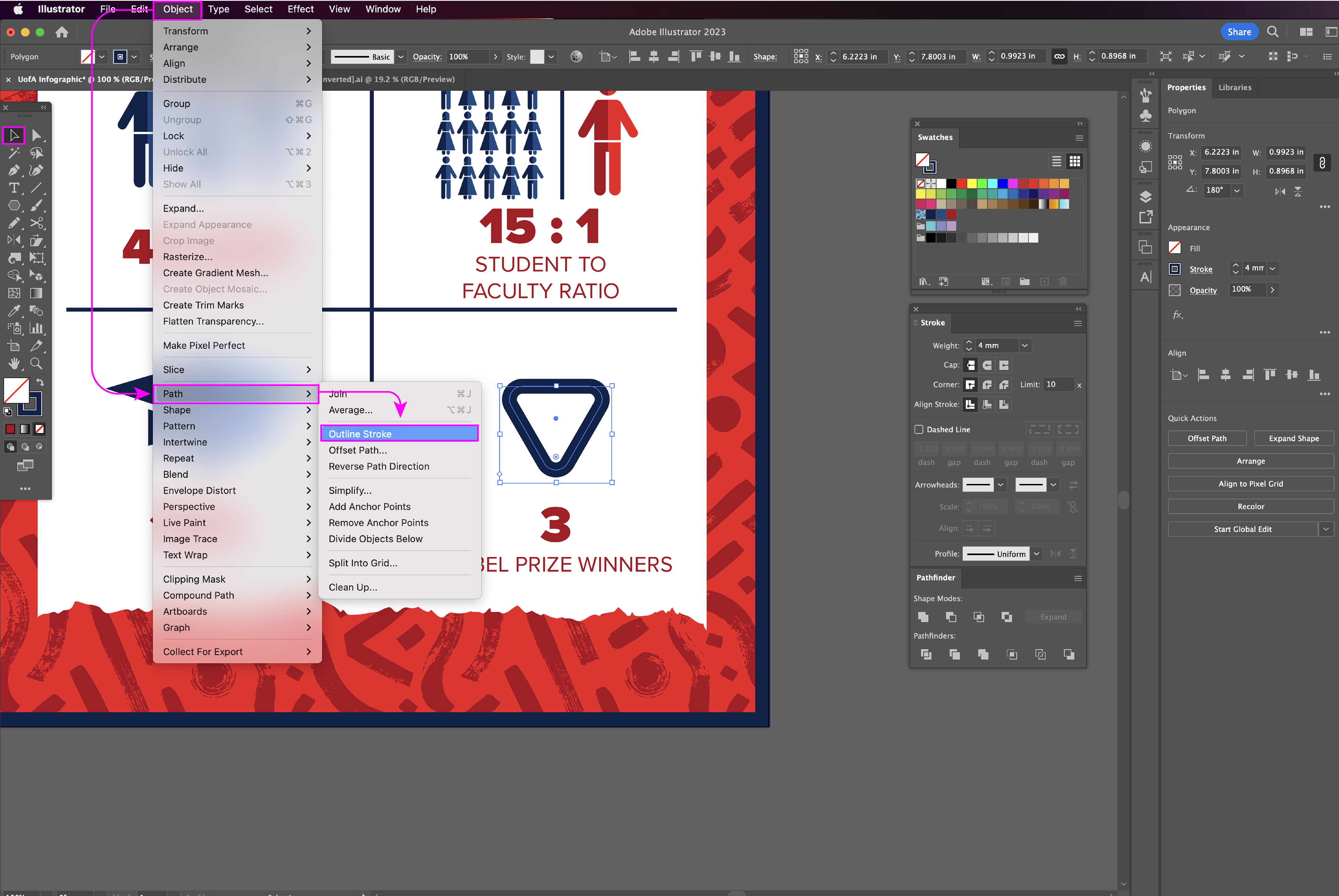Select Round Join corner option
This screenshot has height=896, width=1339.
tap(987, 385)
